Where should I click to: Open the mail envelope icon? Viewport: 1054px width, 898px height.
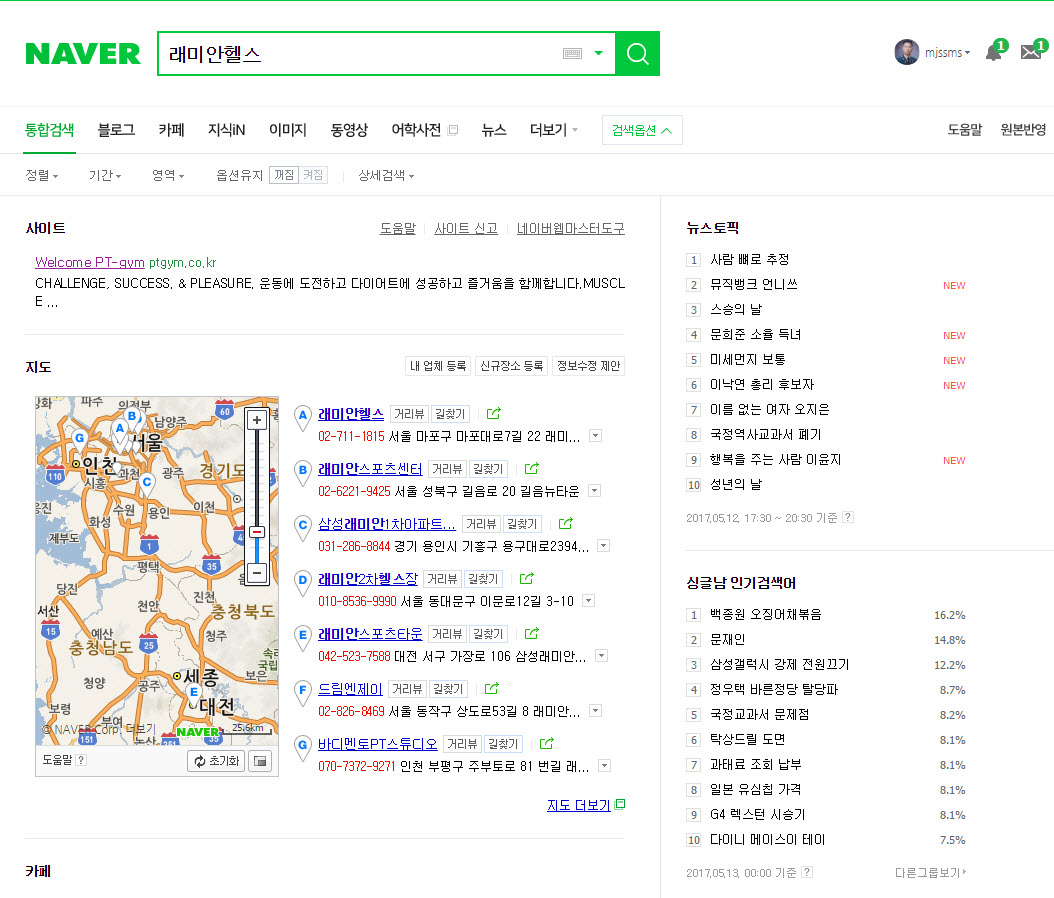pos(1030,52)
